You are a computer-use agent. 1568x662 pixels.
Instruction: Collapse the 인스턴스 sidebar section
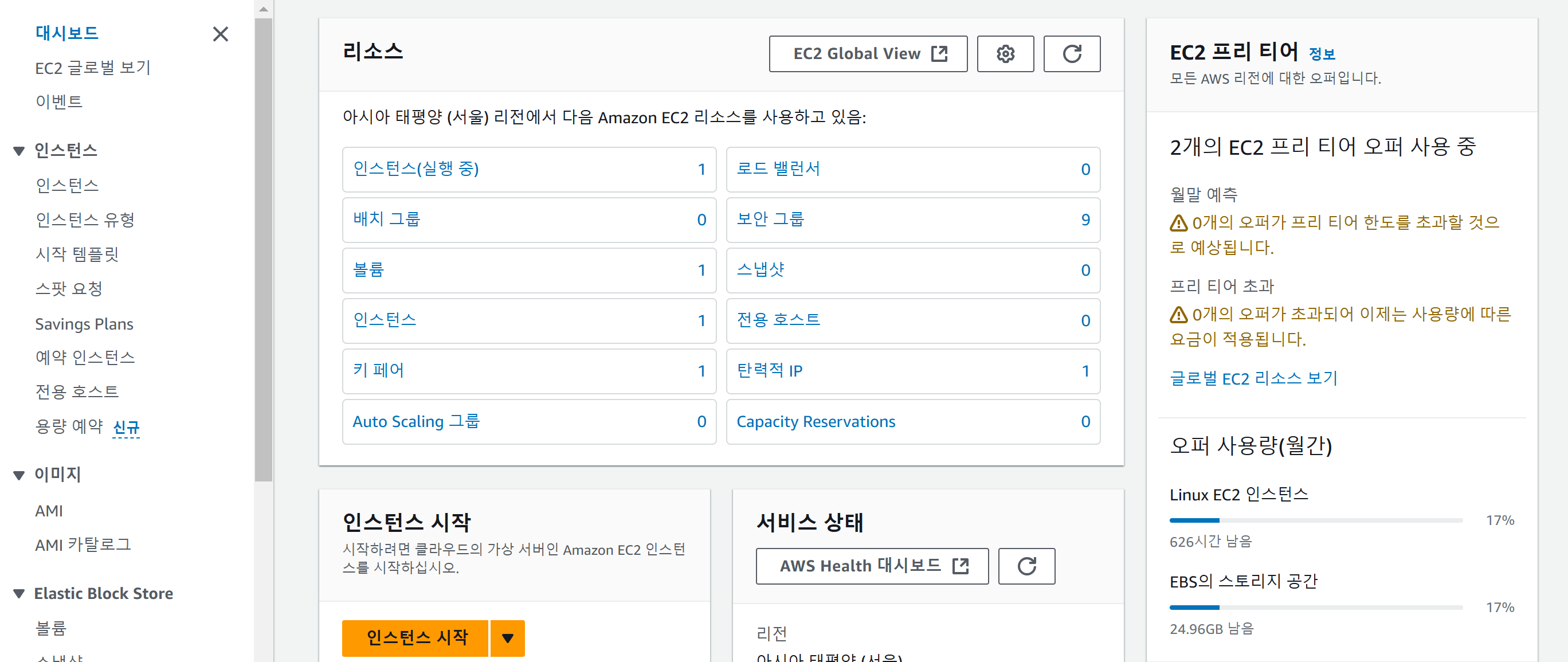point(19,150)
